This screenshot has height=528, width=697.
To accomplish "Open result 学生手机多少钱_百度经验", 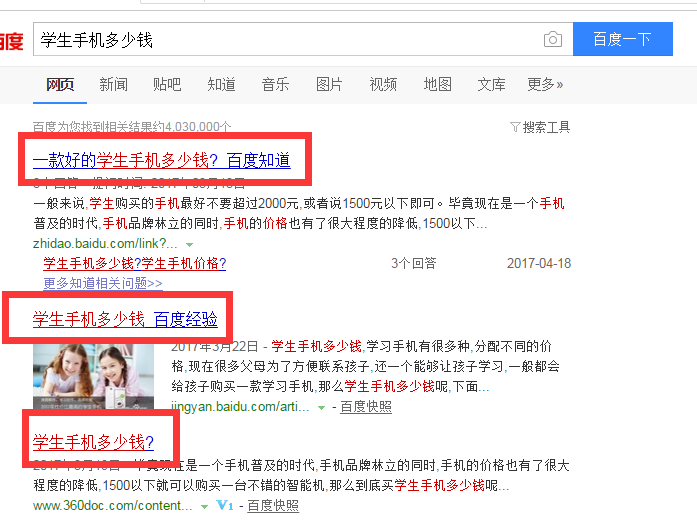I will click(125, 319).
